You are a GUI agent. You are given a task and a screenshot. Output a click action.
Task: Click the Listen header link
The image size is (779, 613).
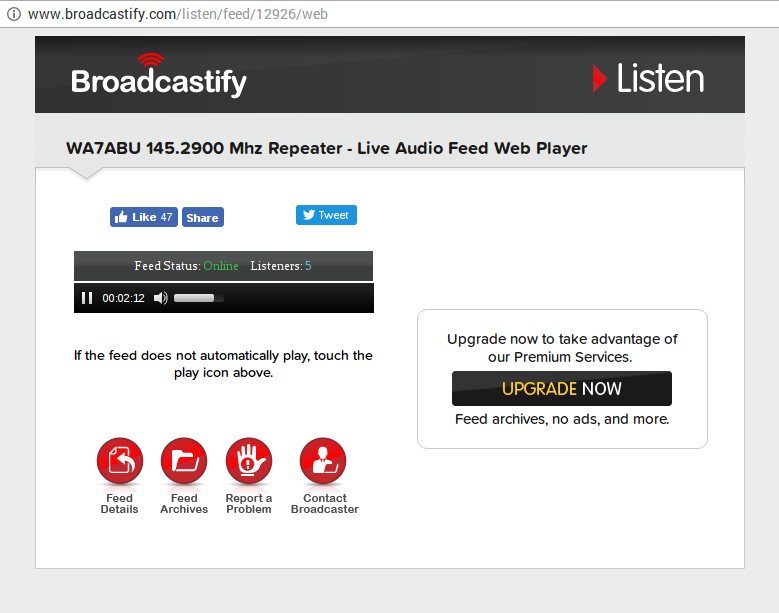click(649, 78)
